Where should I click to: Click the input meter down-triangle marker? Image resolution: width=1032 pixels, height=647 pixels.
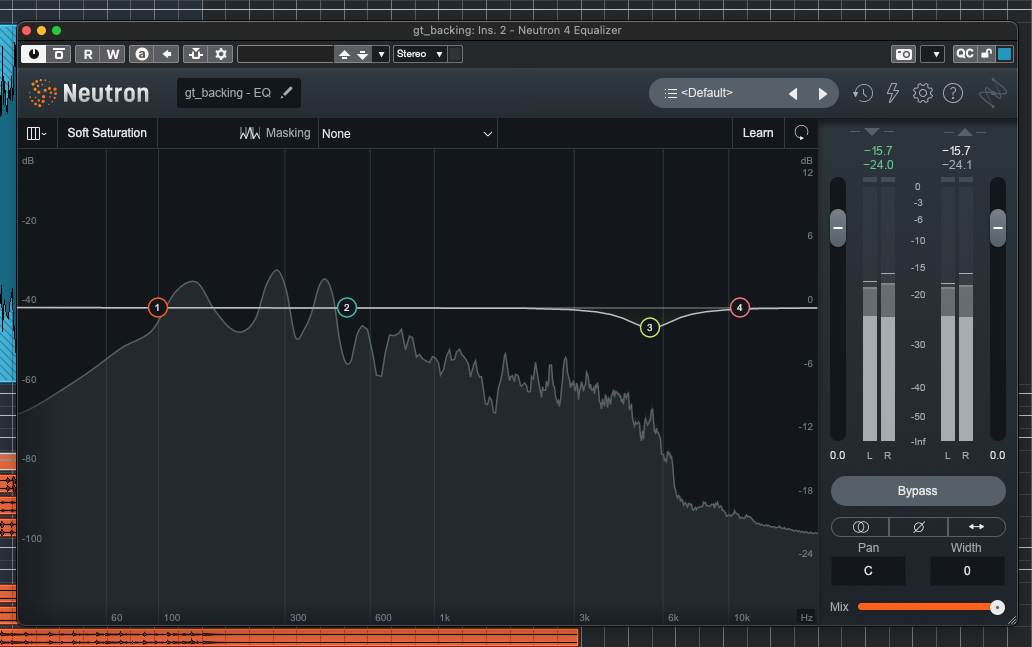point(872,132)
